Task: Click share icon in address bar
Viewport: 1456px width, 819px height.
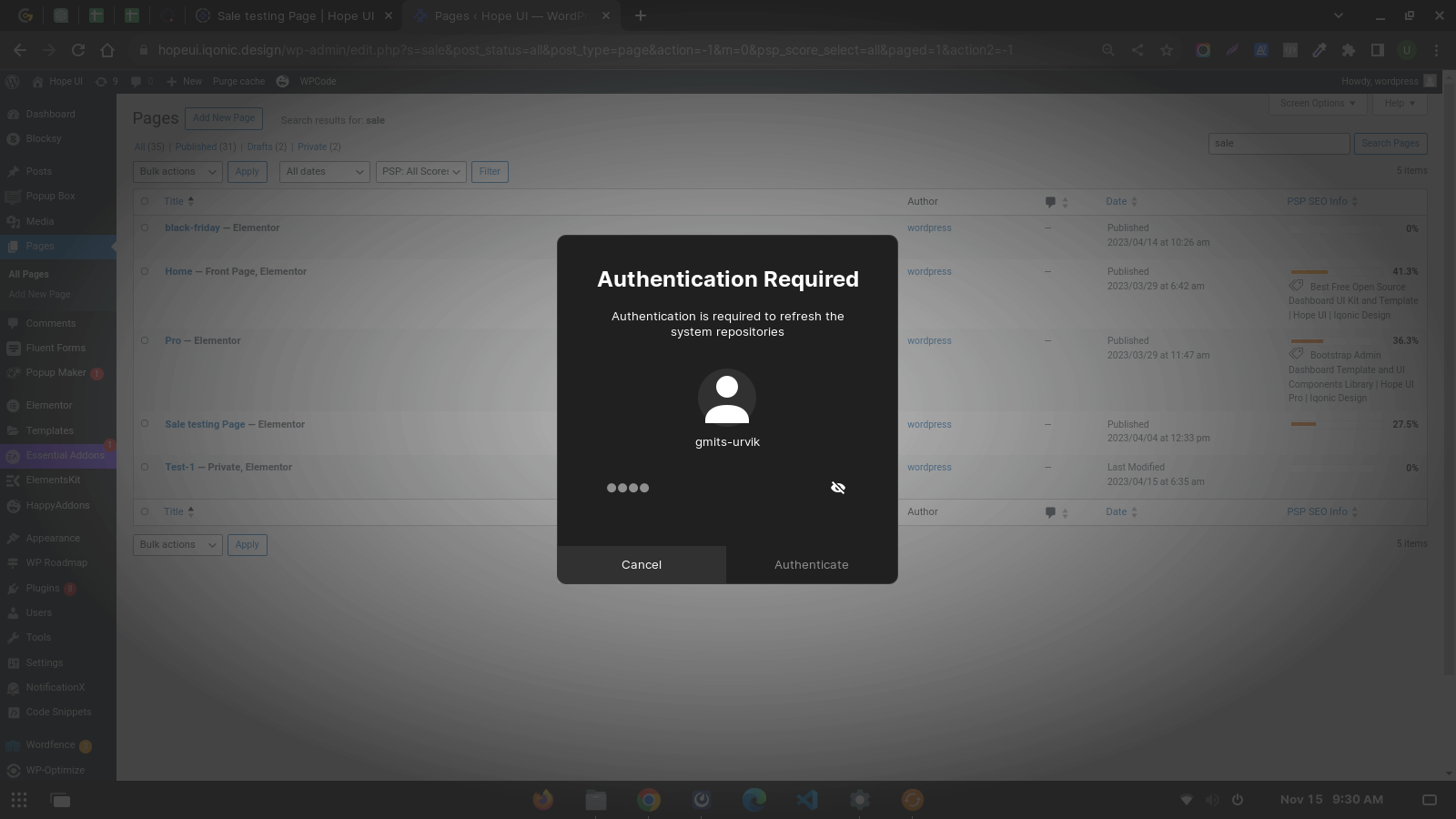Action: 1137,50
